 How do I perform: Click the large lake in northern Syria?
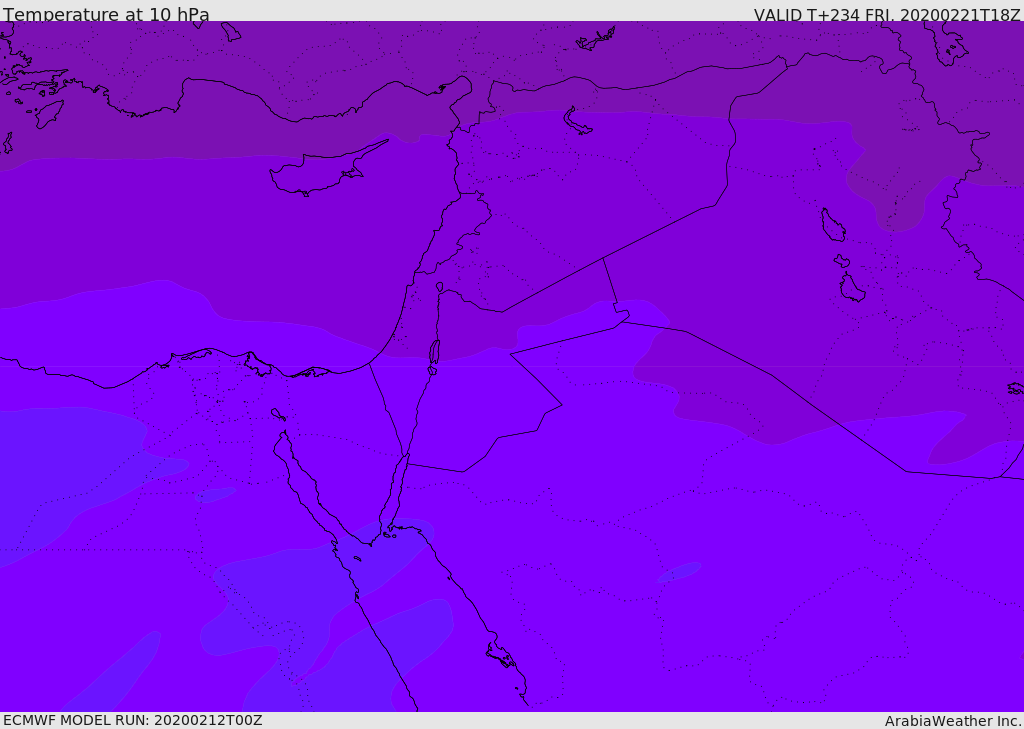[577, 121]
